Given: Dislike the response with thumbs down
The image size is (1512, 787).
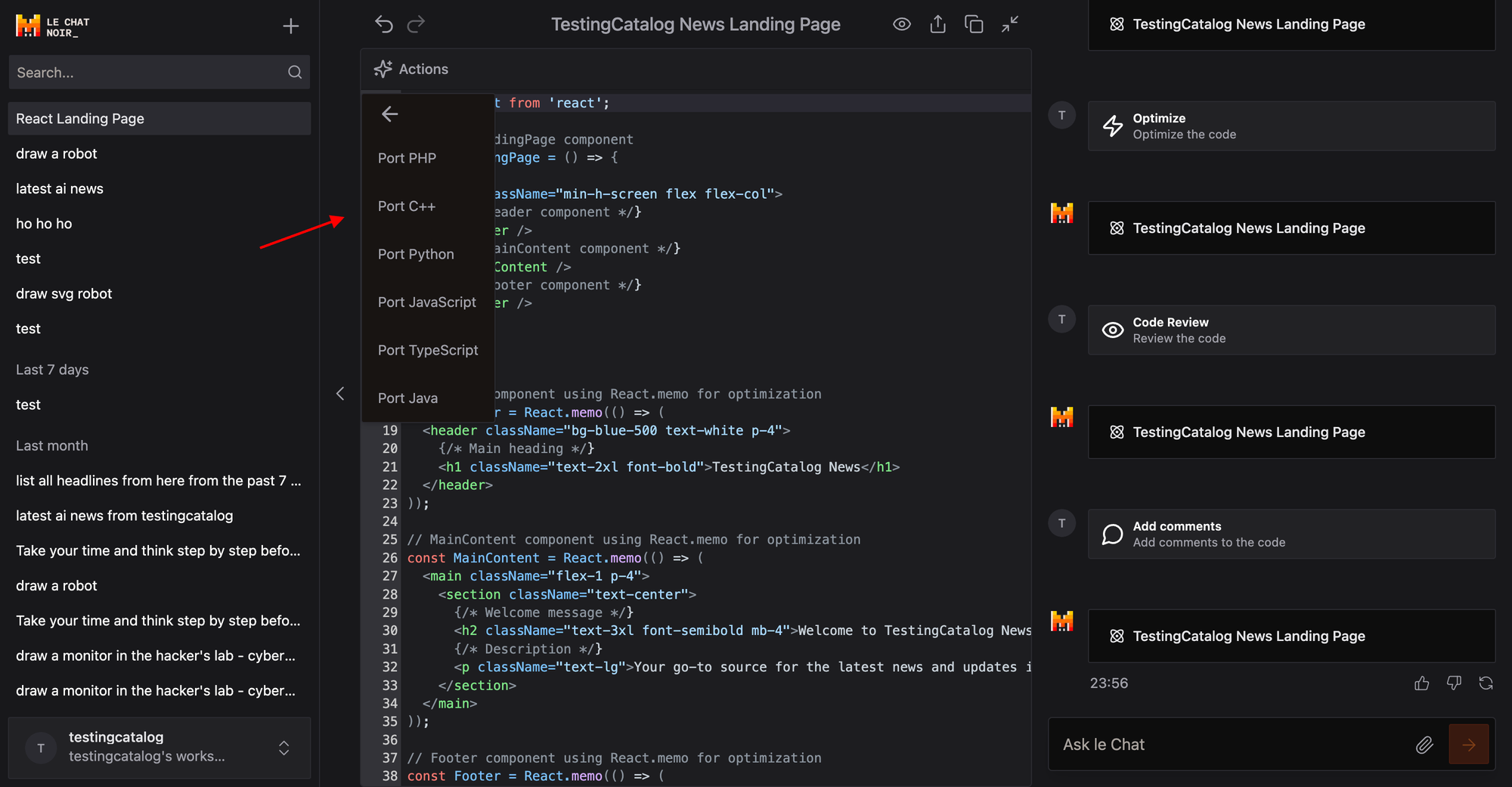Looking at the screenshot, I should pos(1454,683).
